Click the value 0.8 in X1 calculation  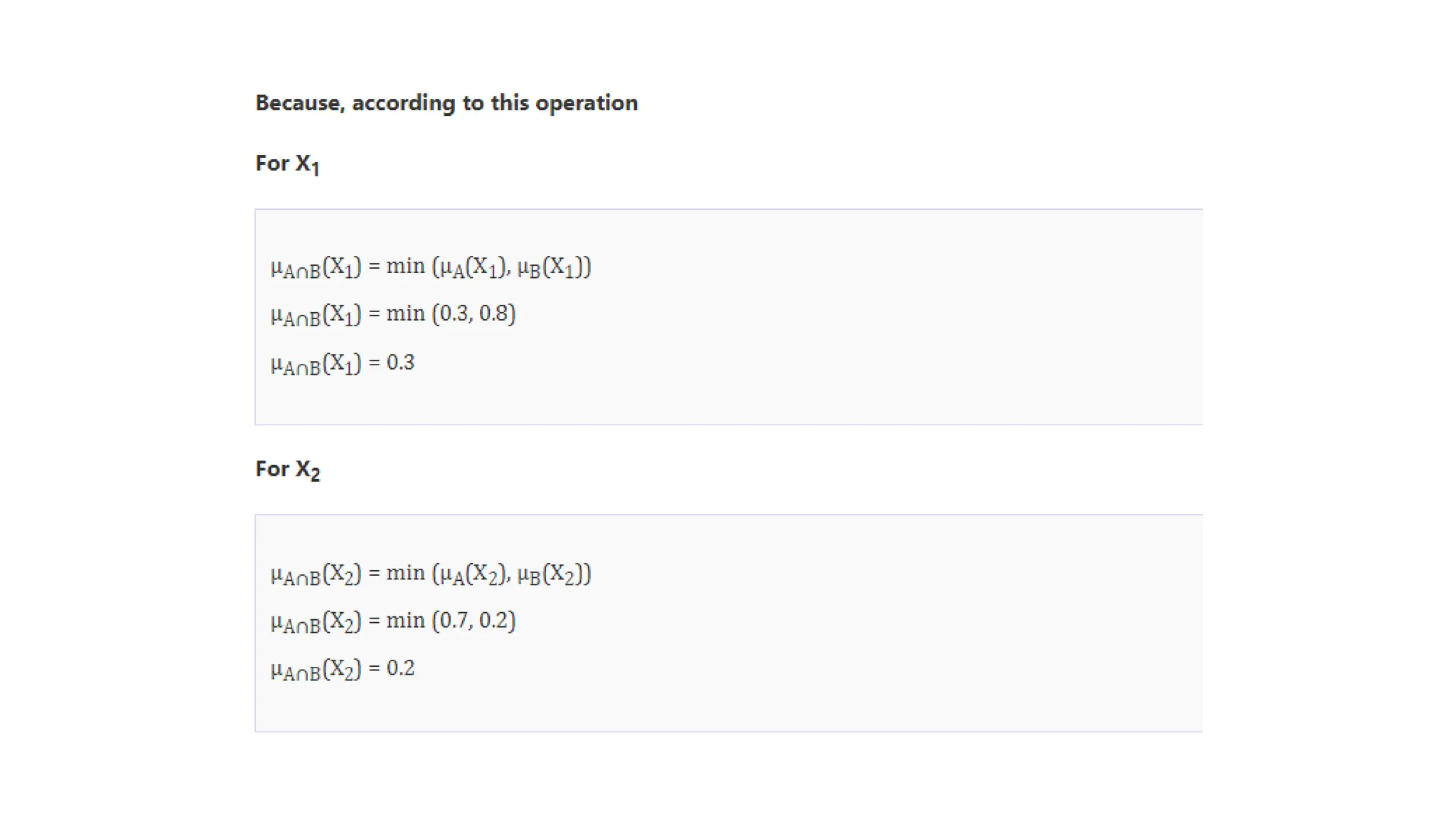pos(494,314)
